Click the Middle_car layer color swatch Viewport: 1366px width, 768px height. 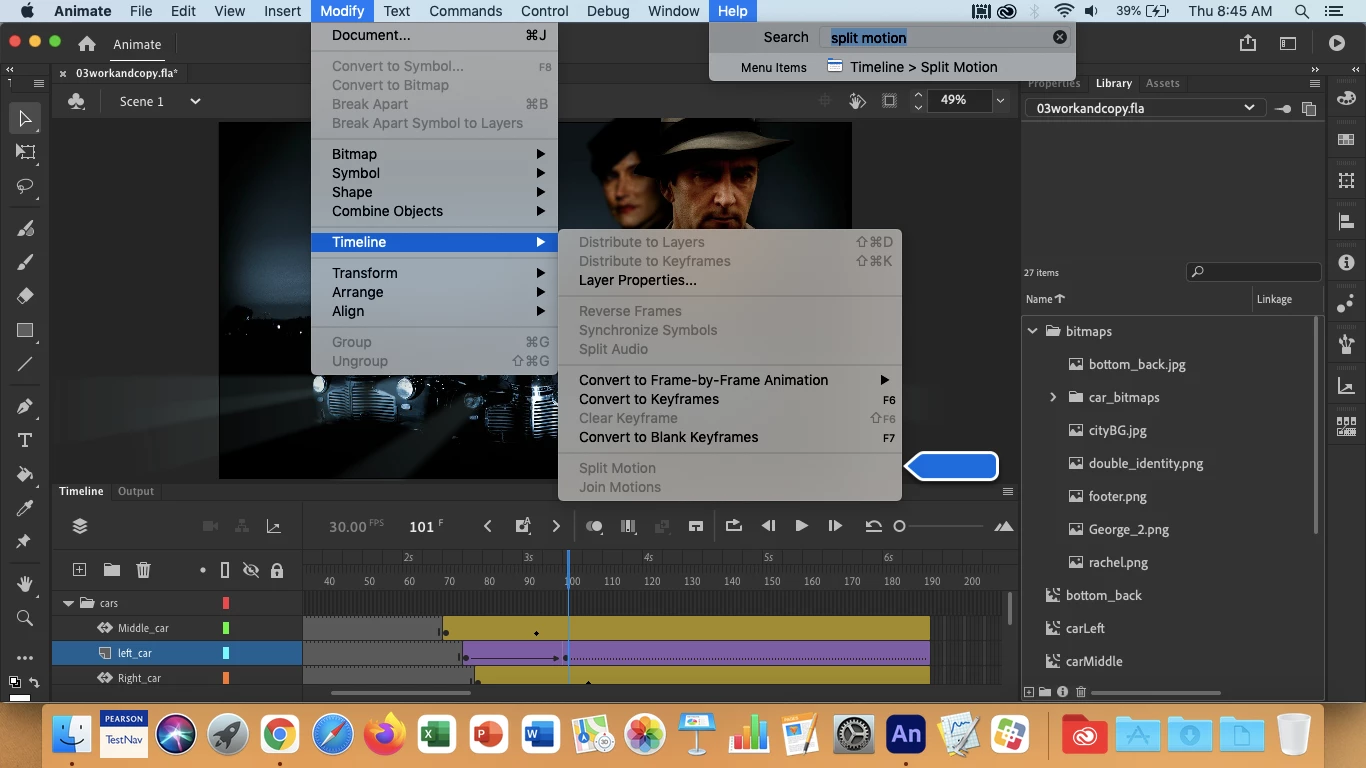click(226, 628)
